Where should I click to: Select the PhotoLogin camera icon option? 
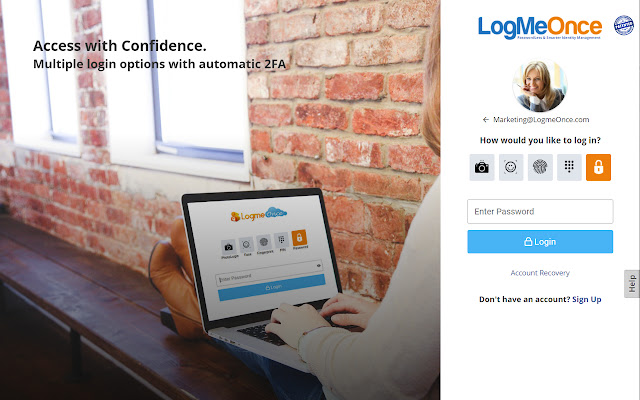[x=482, y=167]
